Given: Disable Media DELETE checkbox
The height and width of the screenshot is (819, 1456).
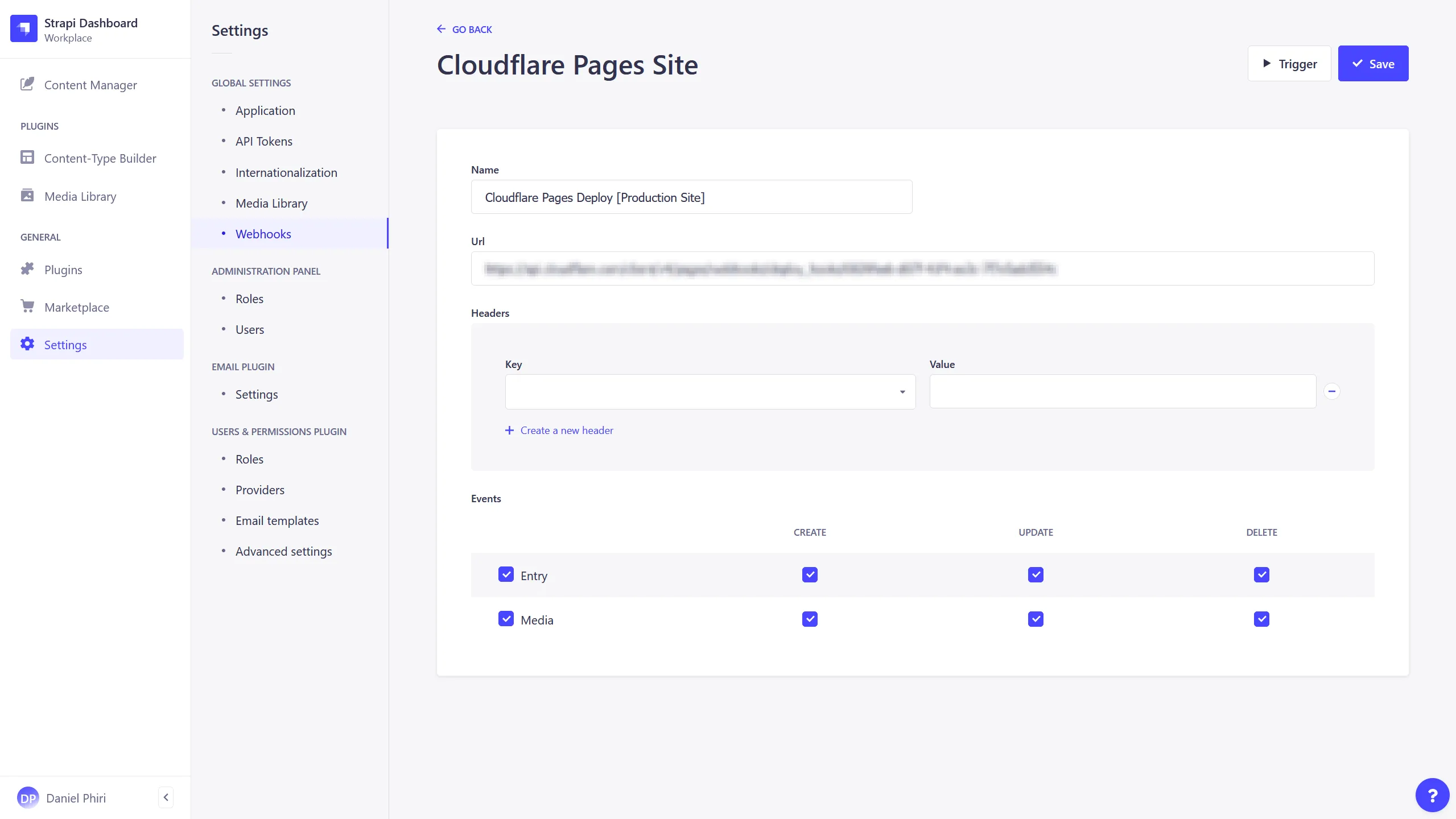Looking at the screenshot, I should click(x=1261, y=619).
